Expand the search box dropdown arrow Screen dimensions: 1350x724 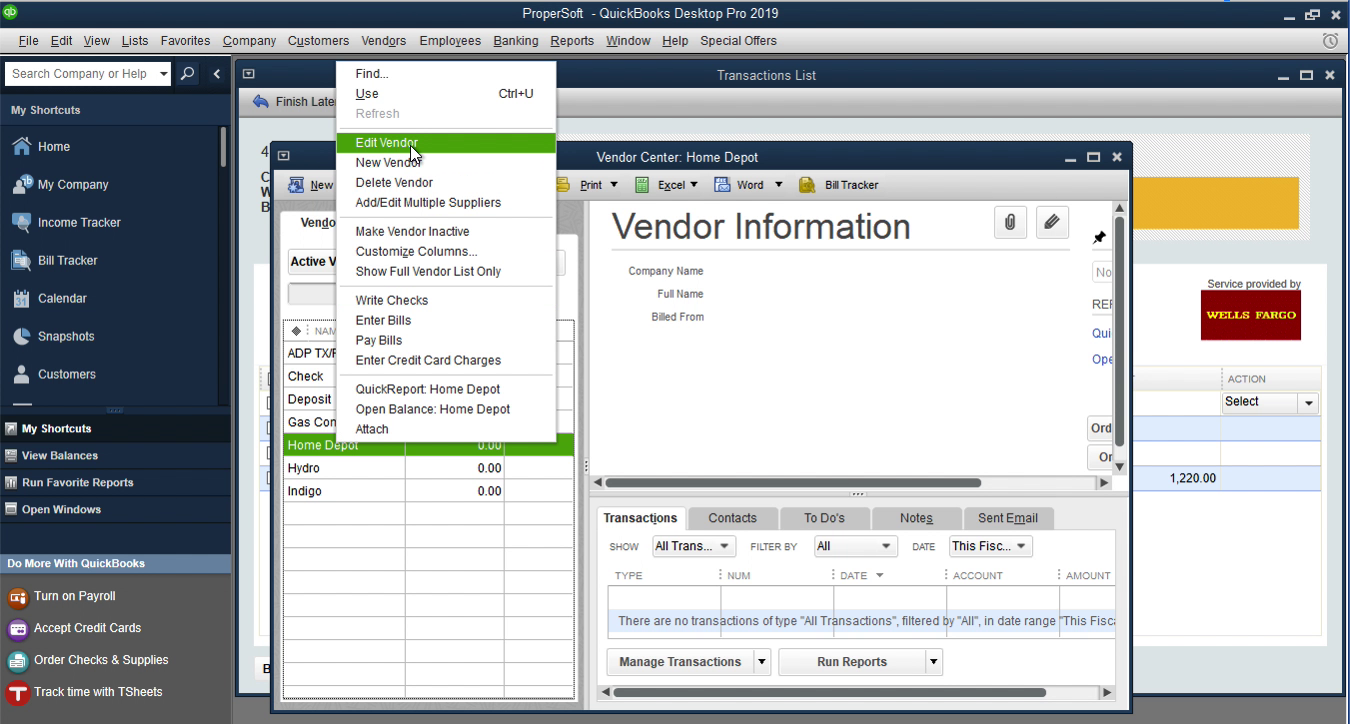[164, 74]
